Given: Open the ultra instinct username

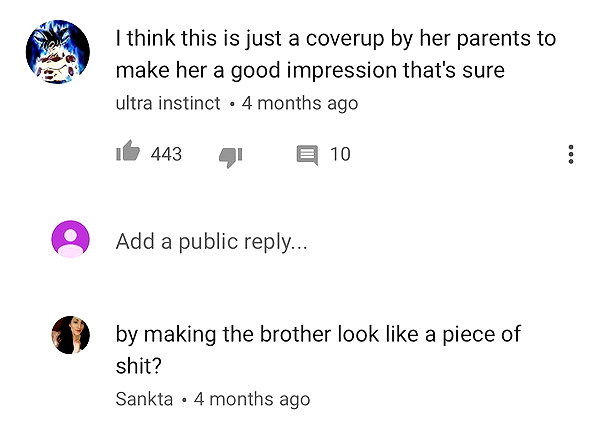Looking at the screenshot, I should coord(168,103).
